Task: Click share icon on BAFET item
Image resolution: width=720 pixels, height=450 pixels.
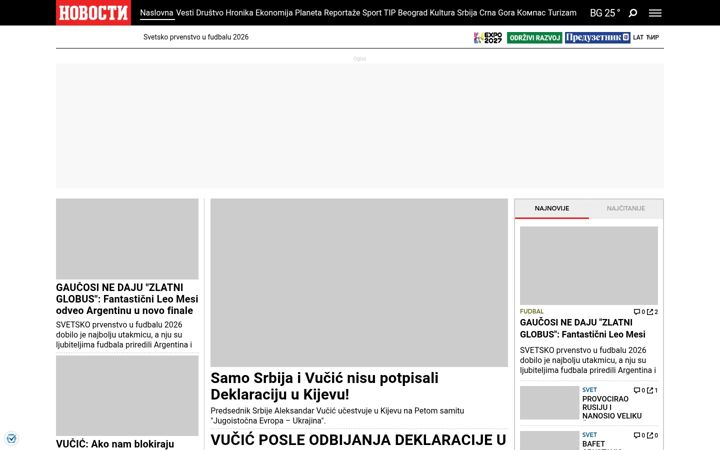Action: [652, 435]
